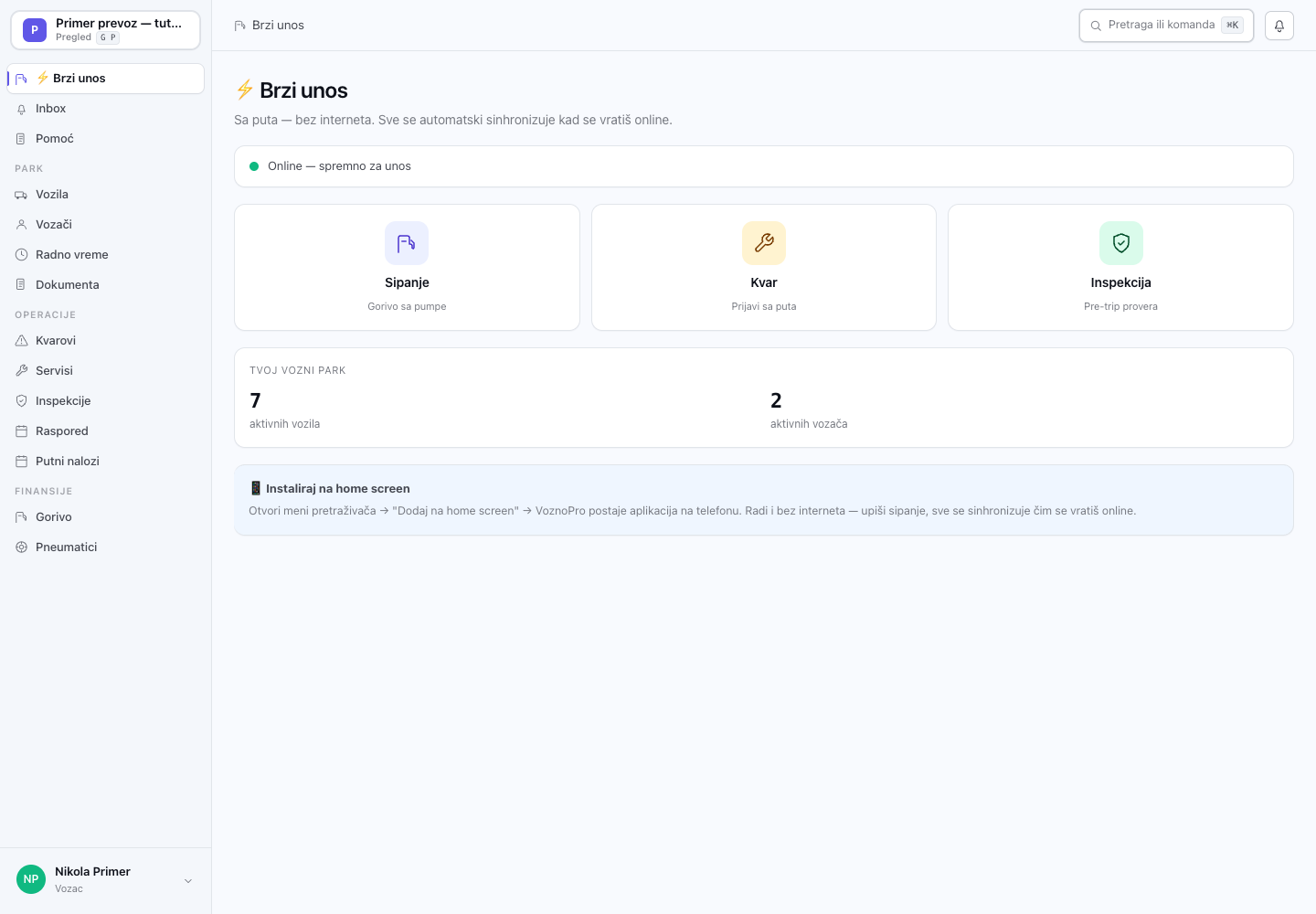Screen dimensions: 1316x914
Task: Open Inspekcije in the sidebar
Action: point(106,401)
